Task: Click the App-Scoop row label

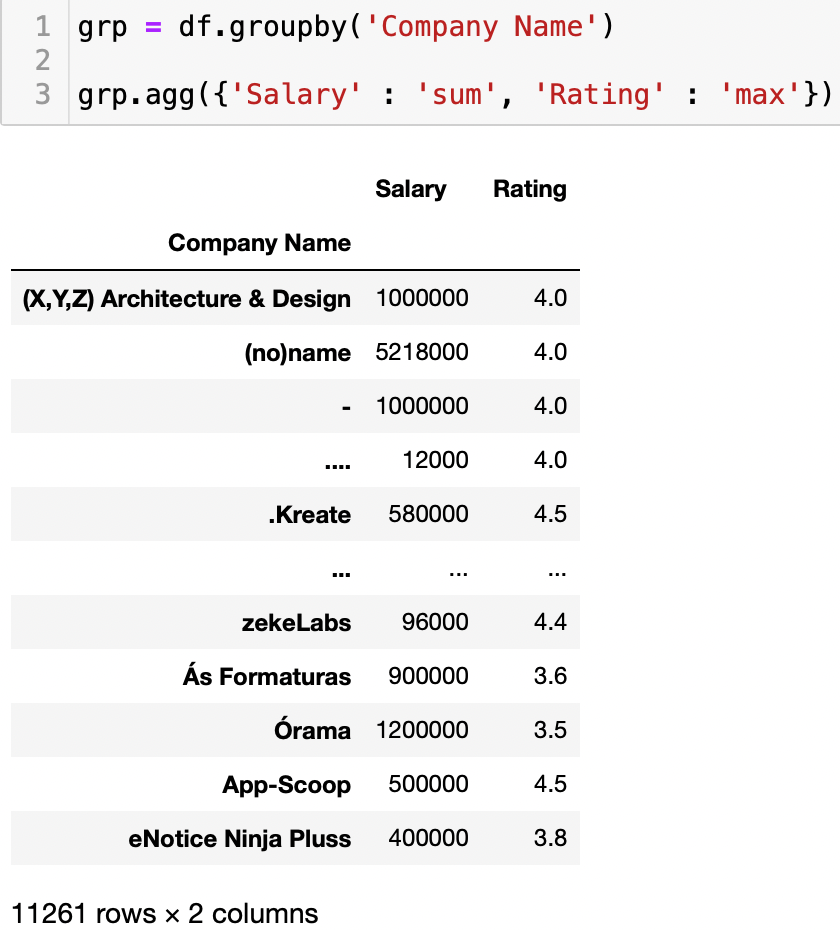Action: pyautogui.click(x=286, y=785)
